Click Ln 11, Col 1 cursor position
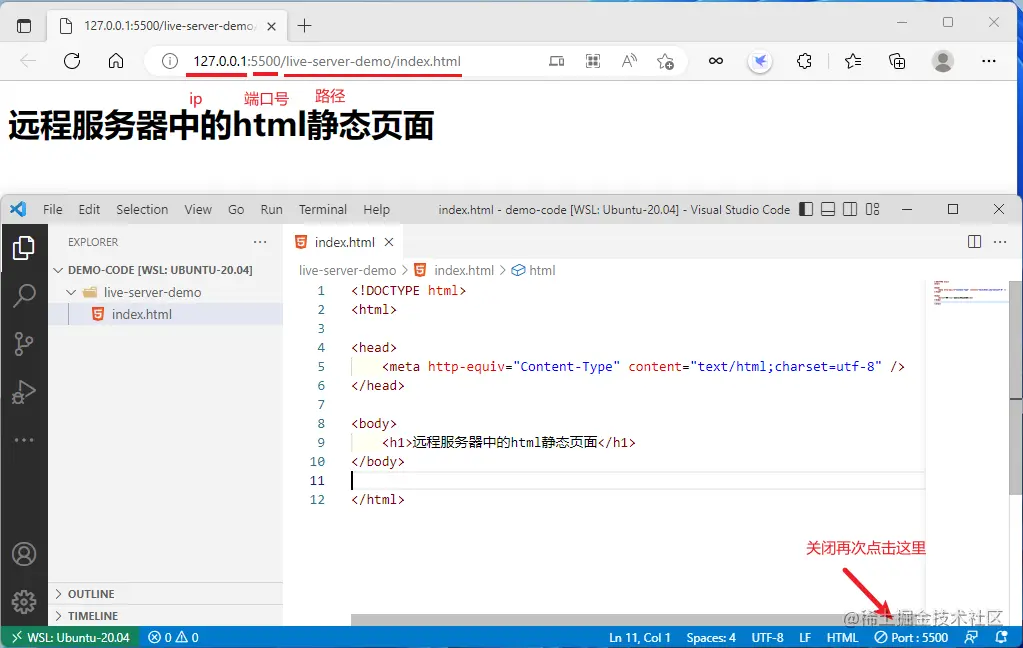This screenshot has width=1023, height=648. click(x=639, y=638)
